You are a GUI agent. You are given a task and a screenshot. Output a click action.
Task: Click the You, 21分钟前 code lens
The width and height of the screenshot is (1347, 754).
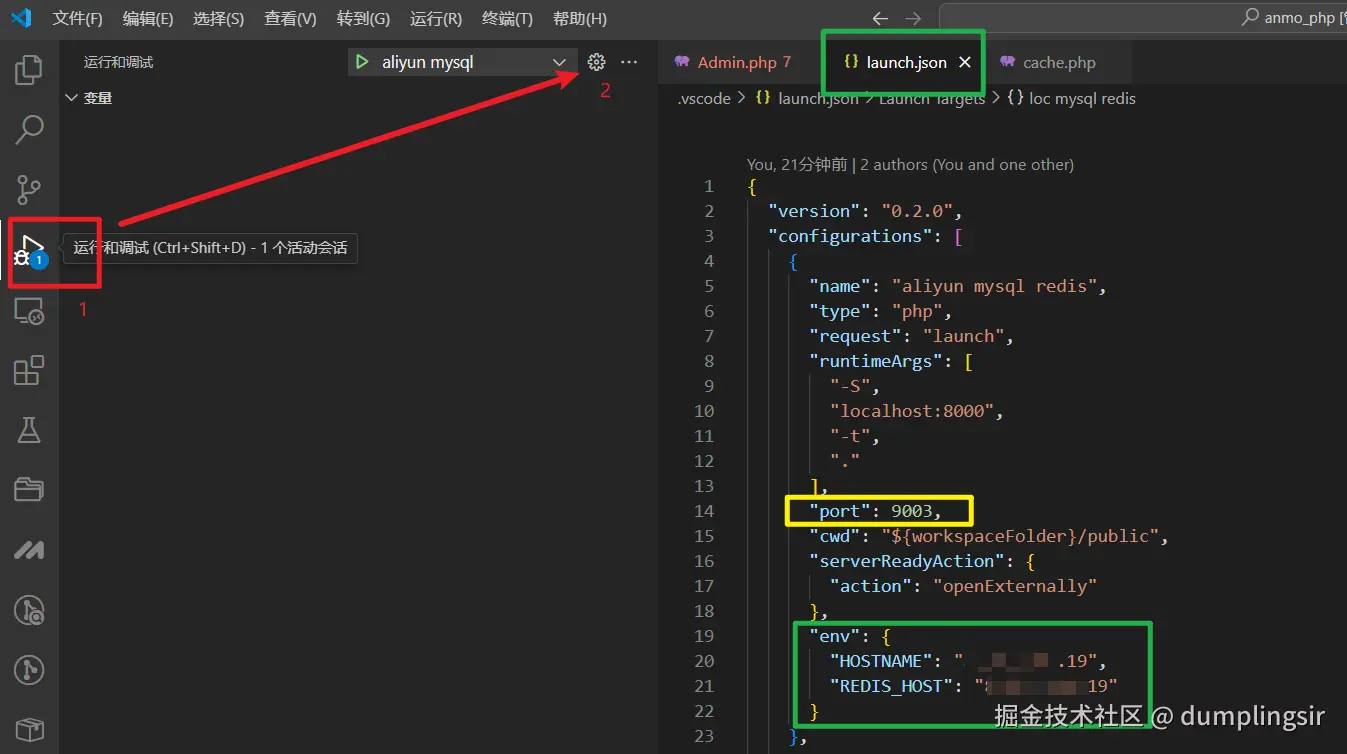tap(797, 164)
